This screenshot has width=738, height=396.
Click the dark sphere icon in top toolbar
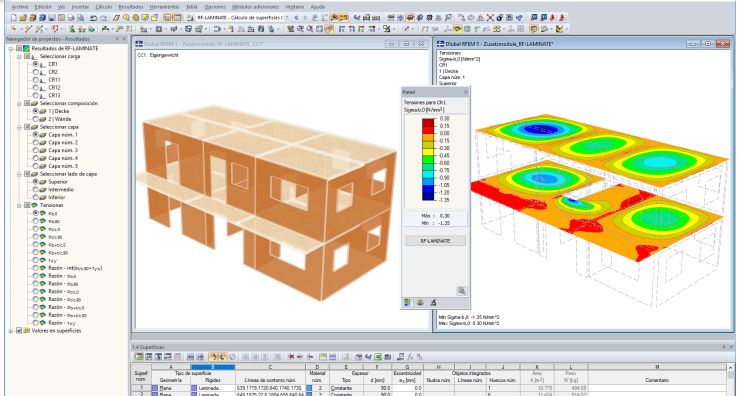[x=499, y=18]
